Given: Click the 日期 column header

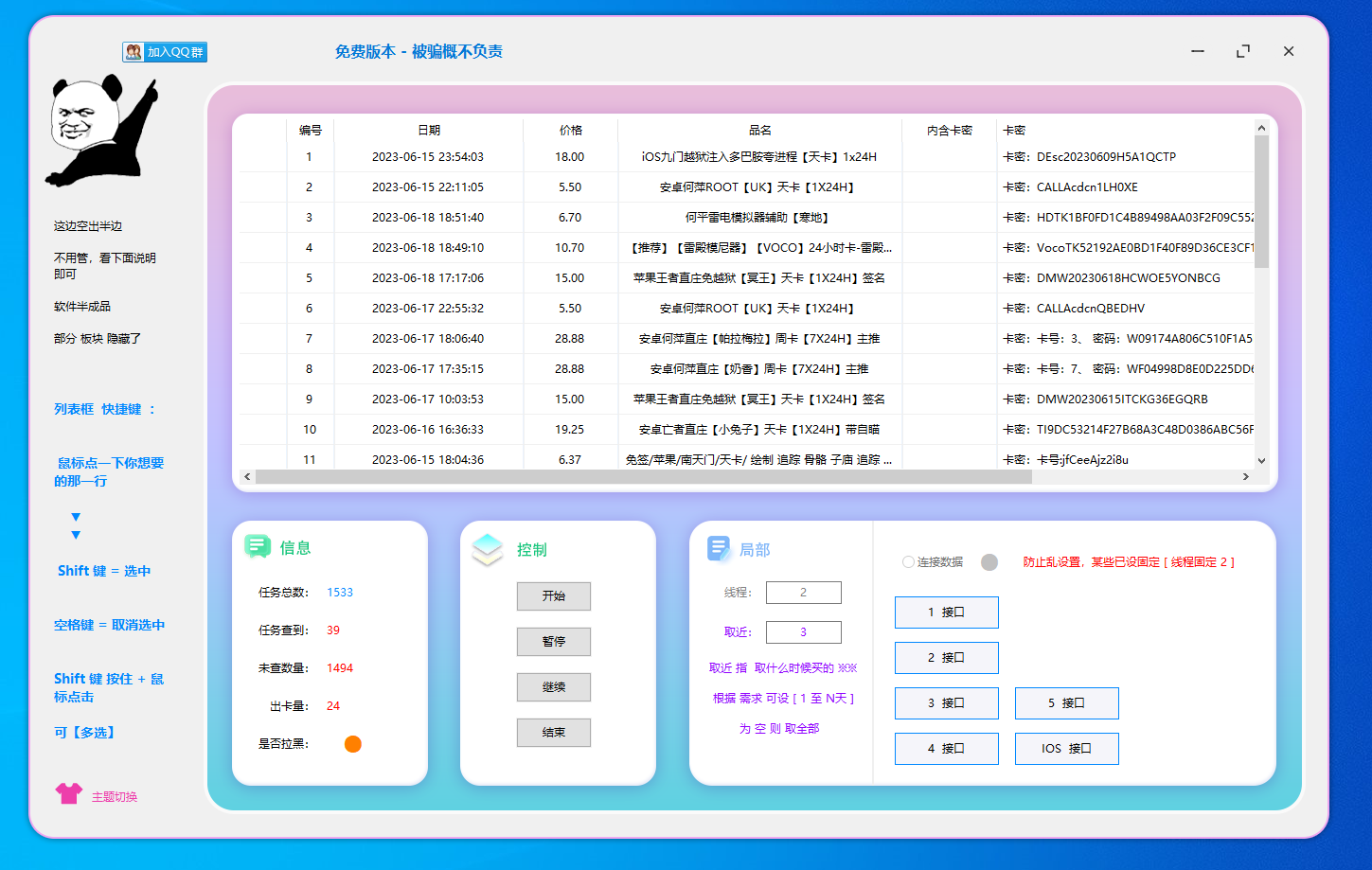Looking at the screenshot, I should click(428, 131).
